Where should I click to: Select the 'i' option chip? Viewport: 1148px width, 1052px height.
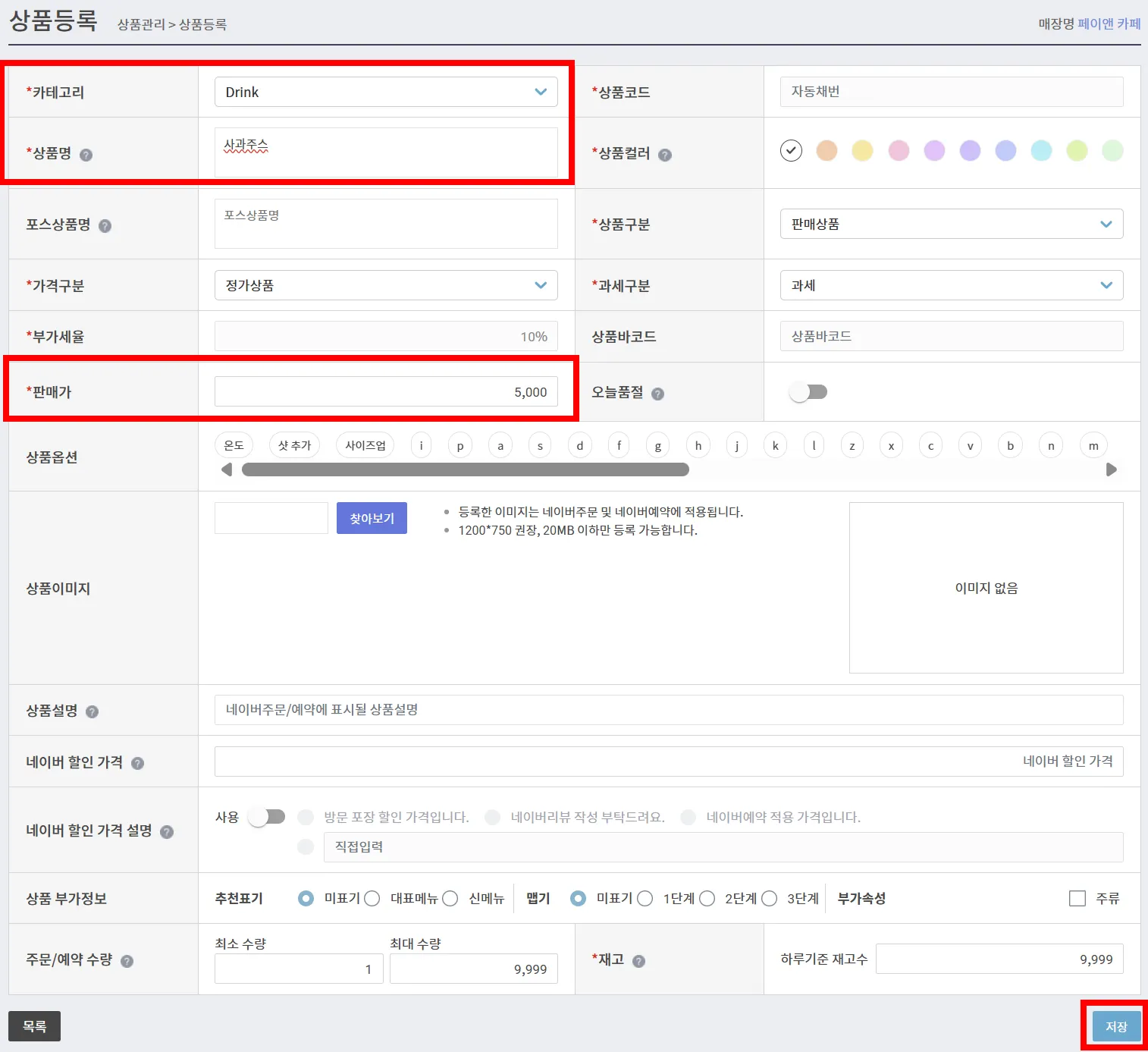(x=421, y=445)
